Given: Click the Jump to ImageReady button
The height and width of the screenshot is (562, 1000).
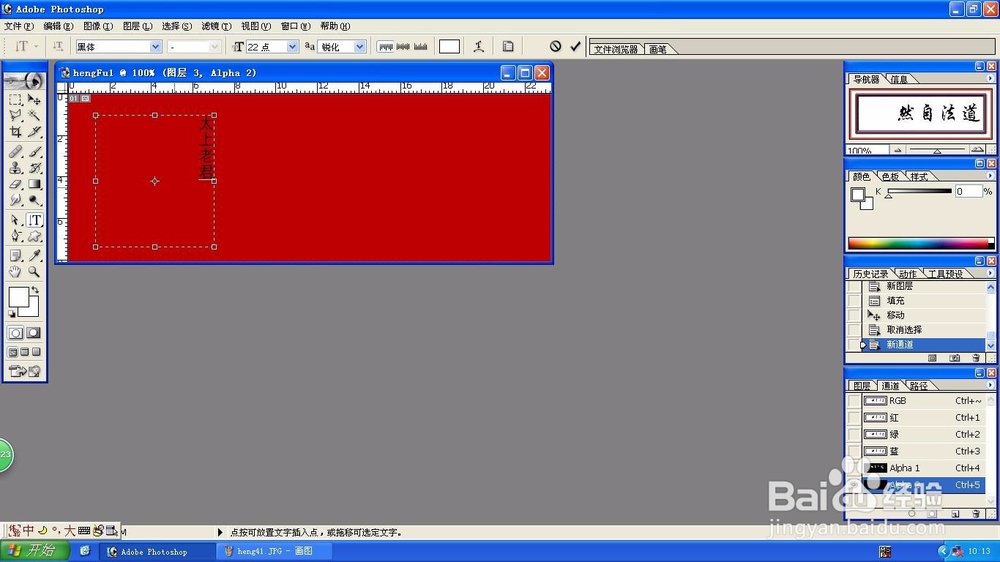Looking at the screenshot, I should tap(25, 371).
